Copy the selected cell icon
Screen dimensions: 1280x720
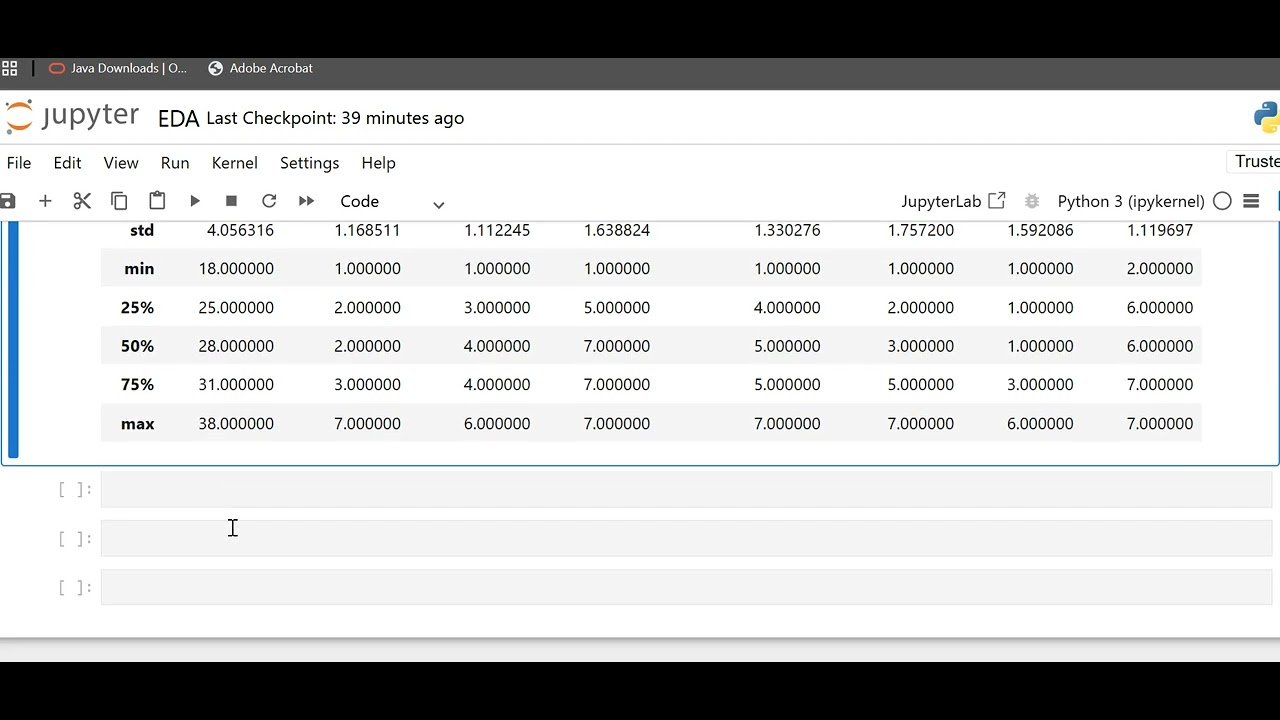(x=119, y=201)
